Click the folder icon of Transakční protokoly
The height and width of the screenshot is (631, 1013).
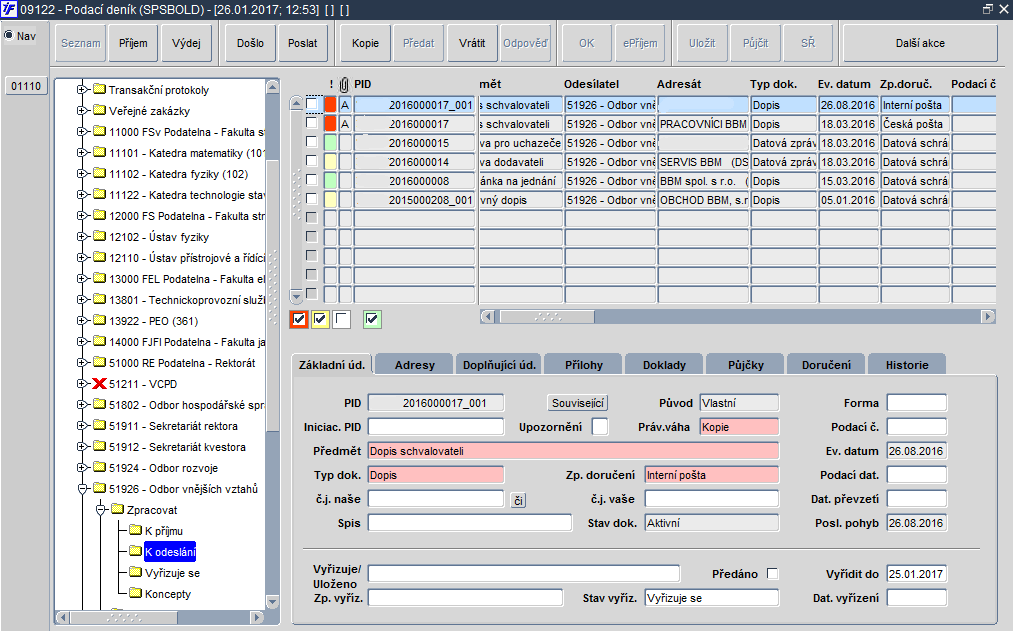(99, 90)
